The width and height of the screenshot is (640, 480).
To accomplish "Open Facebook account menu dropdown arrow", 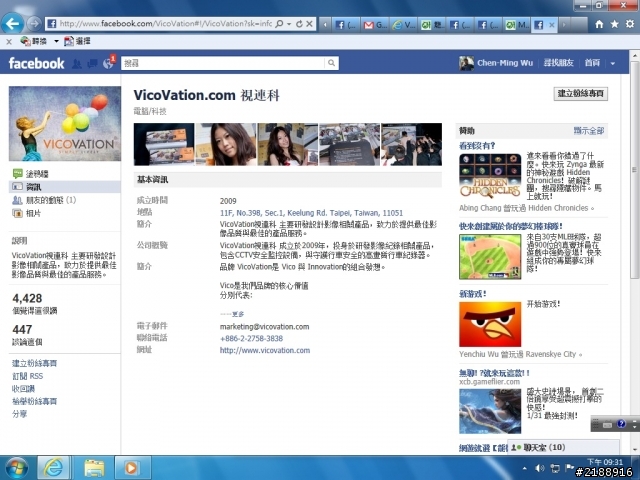I will (x=613, y=63).
